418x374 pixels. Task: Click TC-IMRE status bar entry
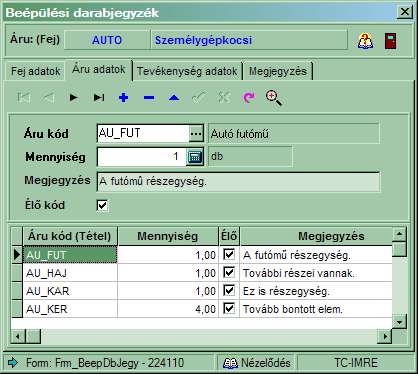(x=356, y=363)
